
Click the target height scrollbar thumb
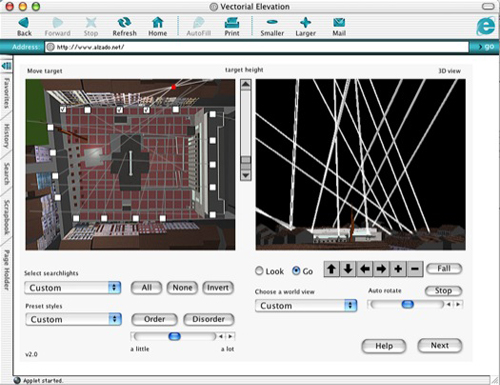tap(246, 159)
